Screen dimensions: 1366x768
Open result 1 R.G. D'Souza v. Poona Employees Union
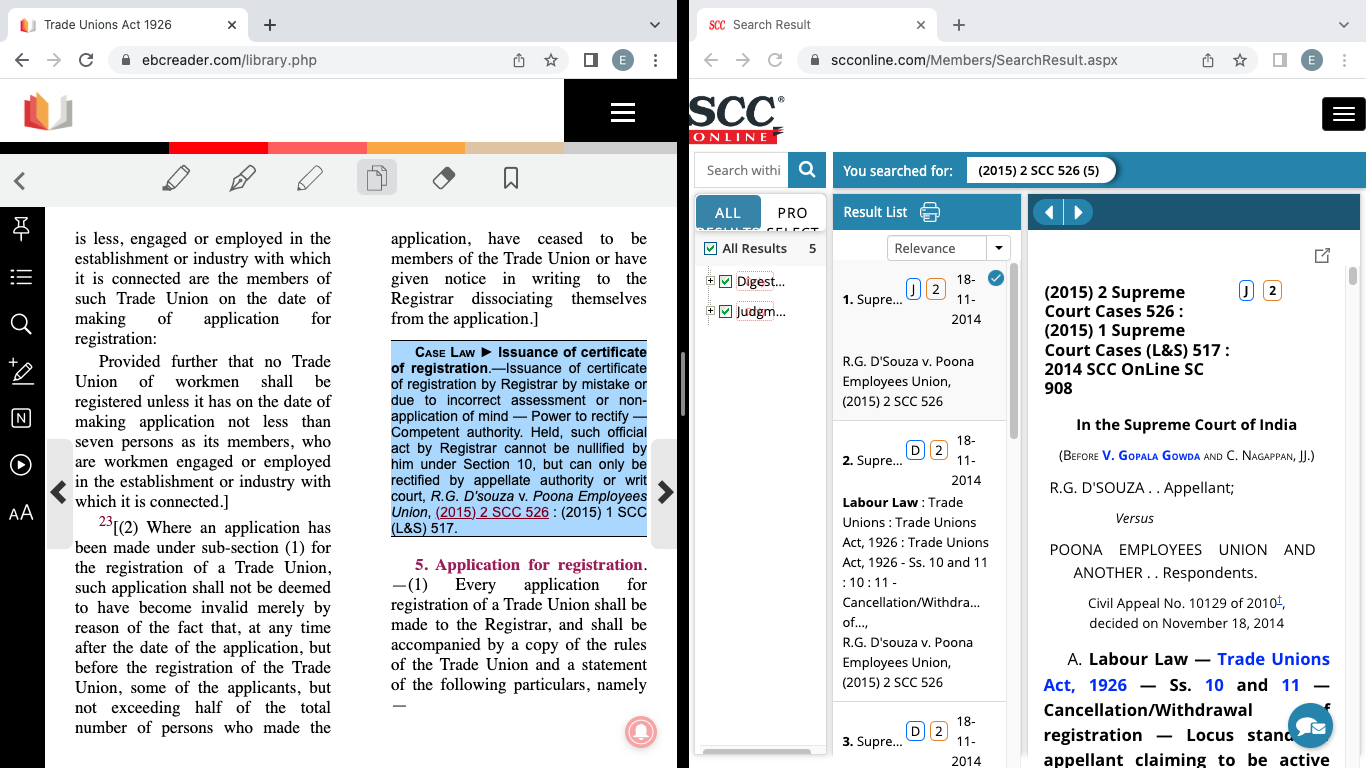[908, 381]
